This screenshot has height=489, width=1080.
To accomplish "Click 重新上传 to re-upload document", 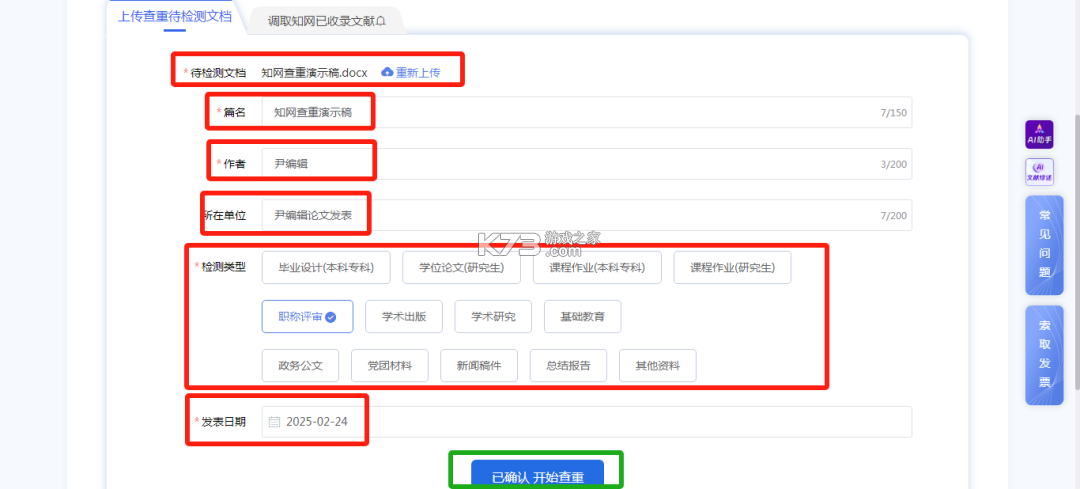I will [x=417, y=72].
